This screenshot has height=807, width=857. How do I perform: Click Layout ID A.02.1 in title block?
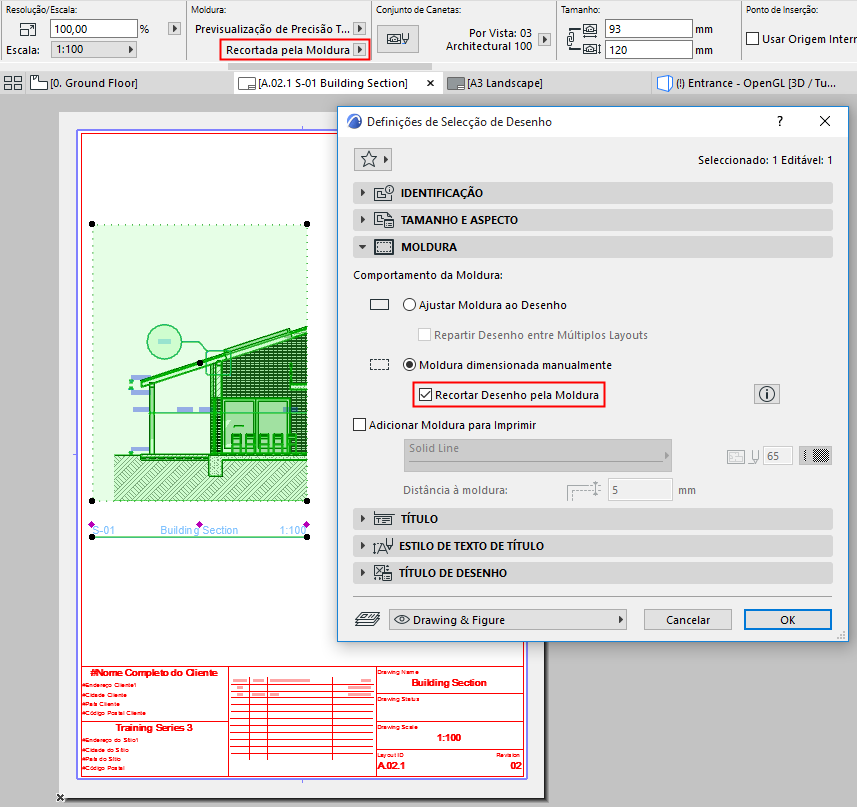tap(392, 765)
